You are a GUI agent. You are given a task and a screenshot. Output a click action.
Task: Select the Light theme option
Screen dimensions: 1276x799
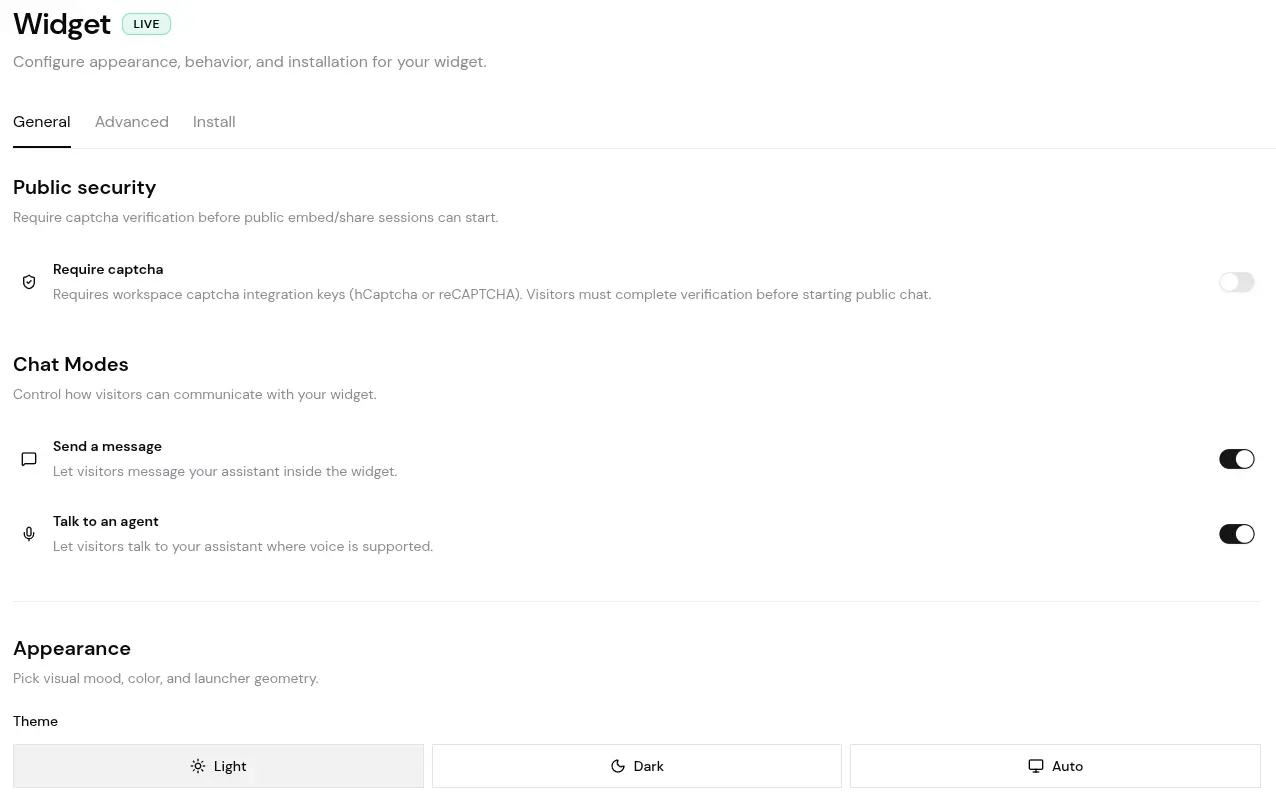click(x=218, y=766)
